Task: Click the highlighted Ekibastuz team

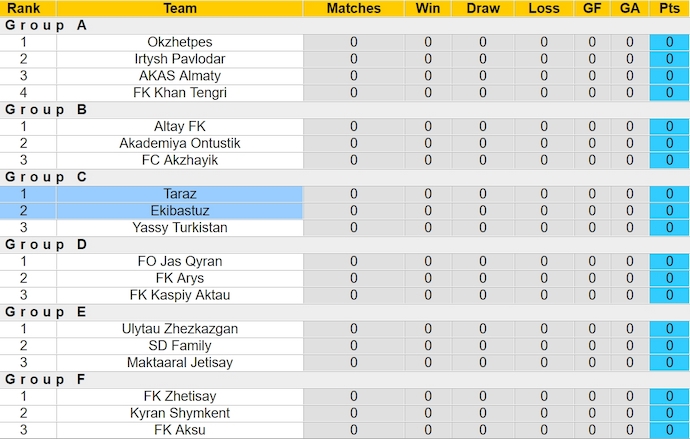Action: coord(180,211)
